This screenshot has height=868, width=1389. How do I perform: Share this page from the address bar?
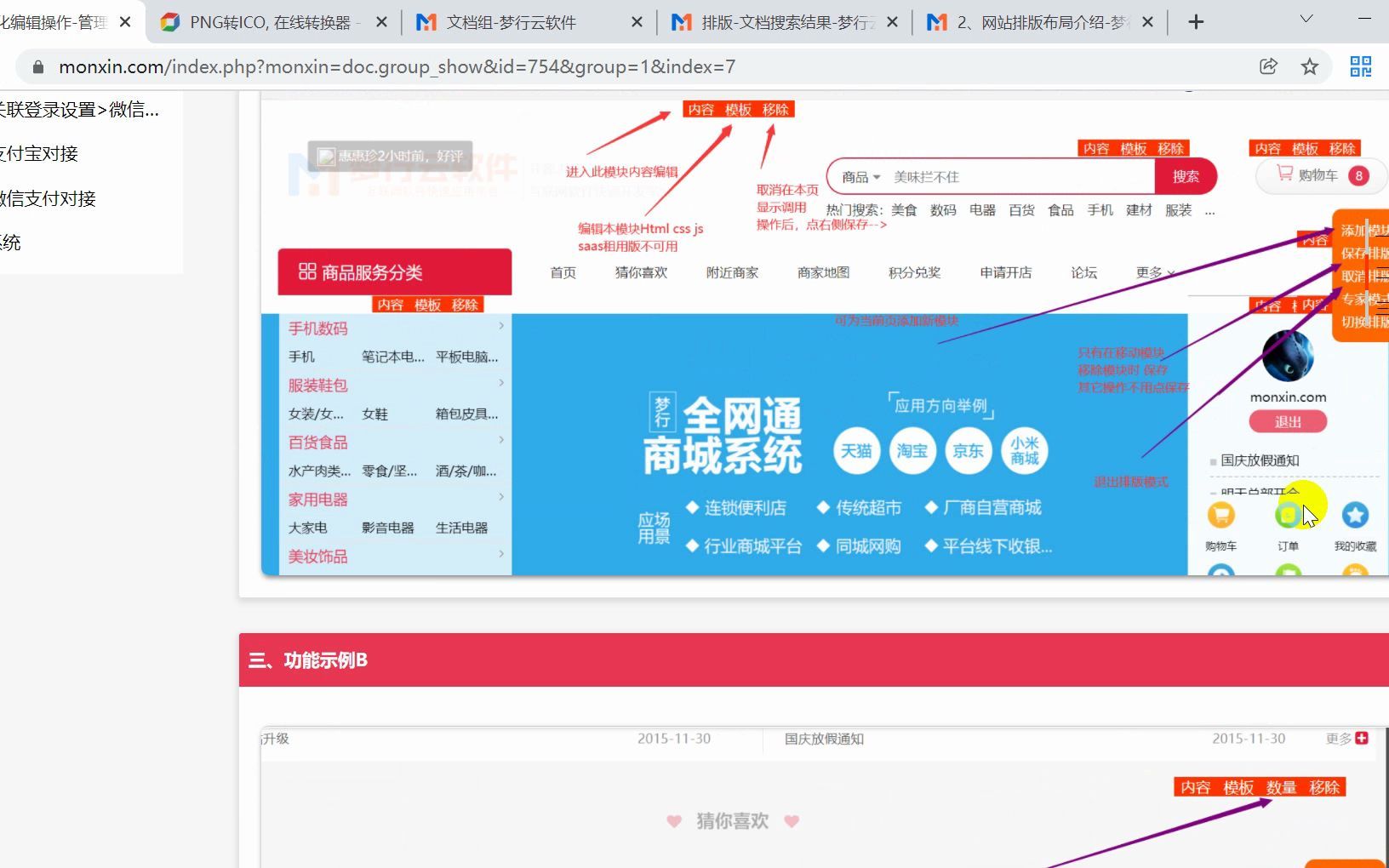click(x=1268, y=66)
